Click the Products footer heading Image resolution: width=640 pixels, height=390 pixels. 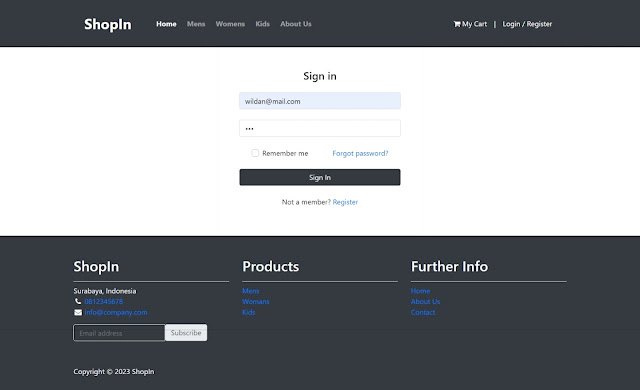coord(271,266)
